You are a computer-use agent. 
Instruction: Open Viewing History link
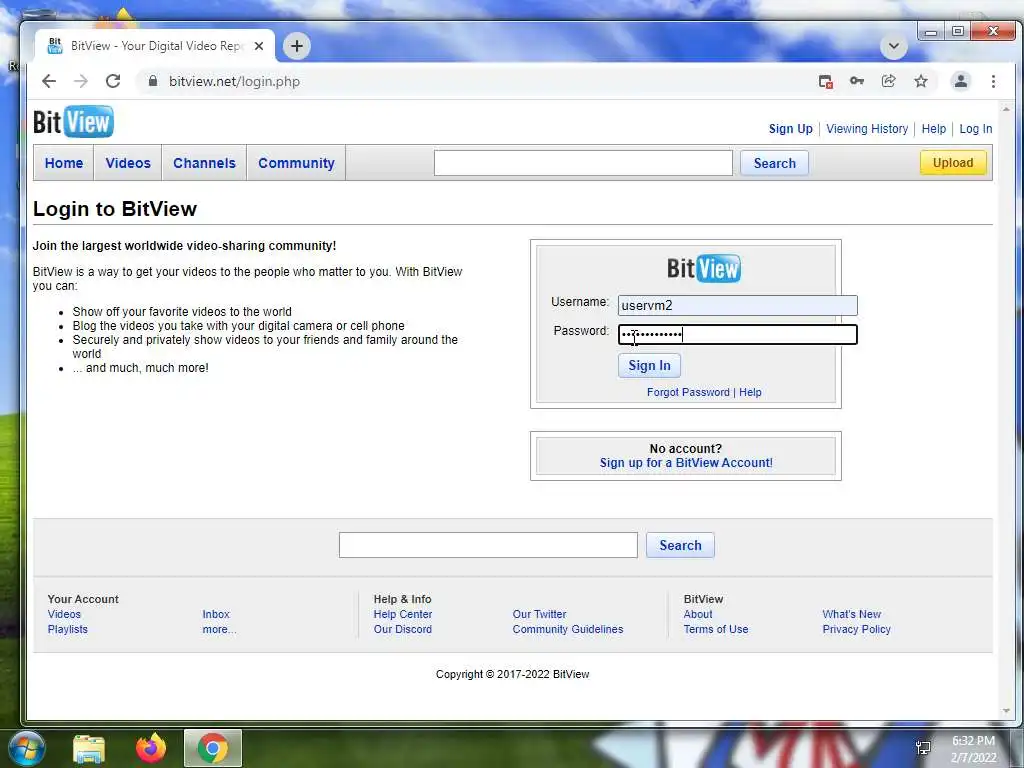click(867, 129)
